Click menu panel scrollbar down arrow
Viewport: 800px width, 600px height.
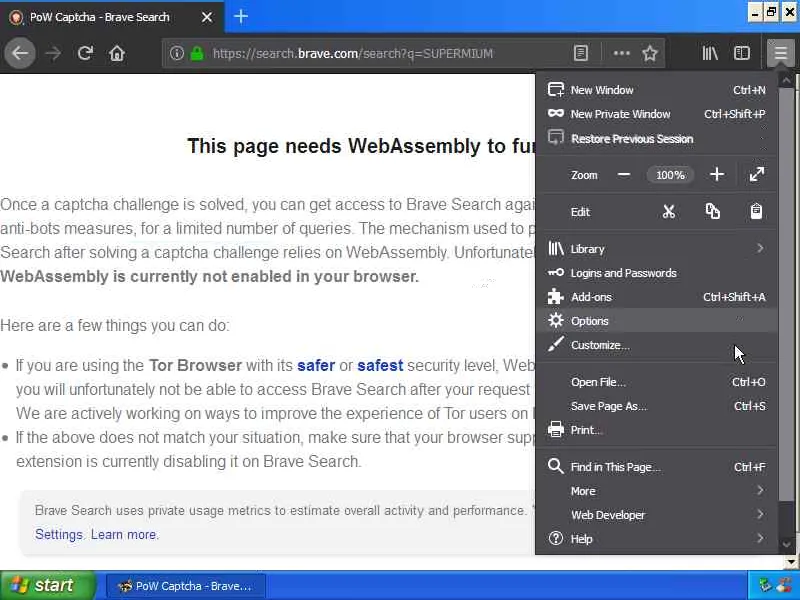click(786, 545)
